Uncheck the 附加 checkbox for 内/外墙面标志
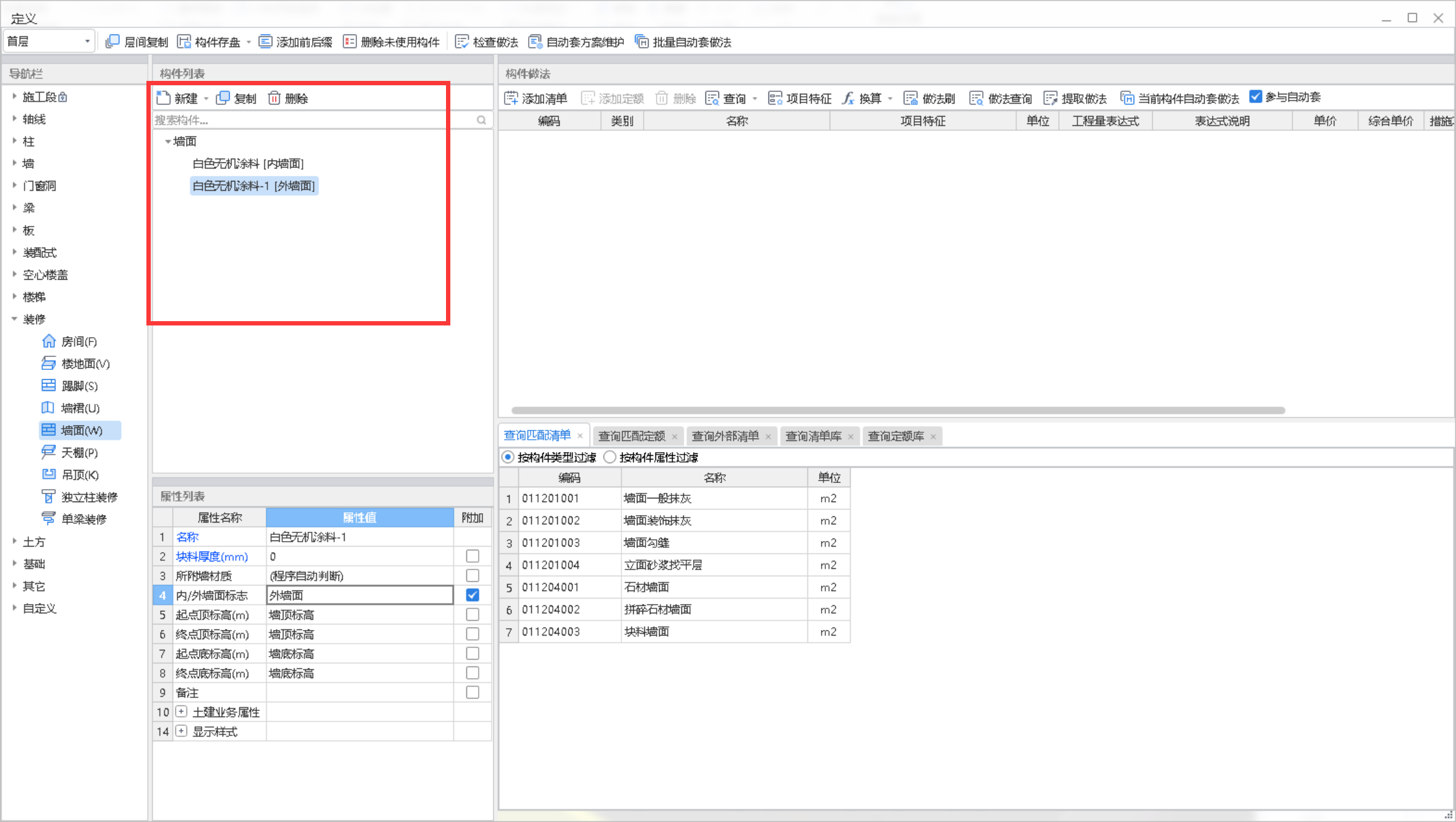 [473, 595]
